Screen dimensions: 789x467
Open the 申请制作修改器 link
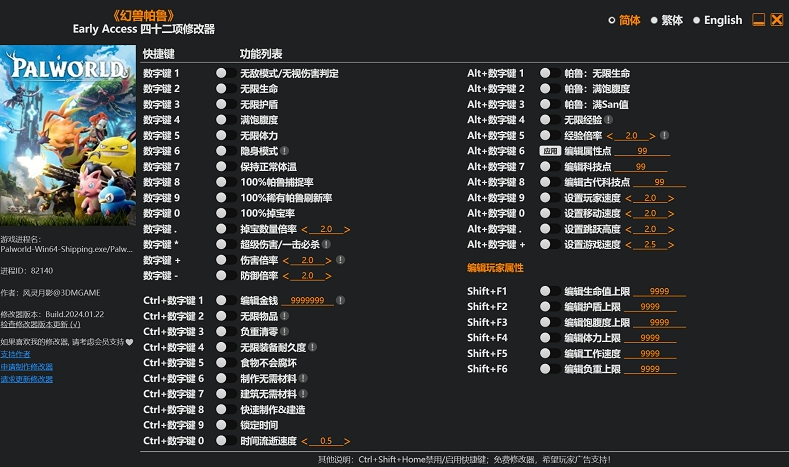pos(27,367)
